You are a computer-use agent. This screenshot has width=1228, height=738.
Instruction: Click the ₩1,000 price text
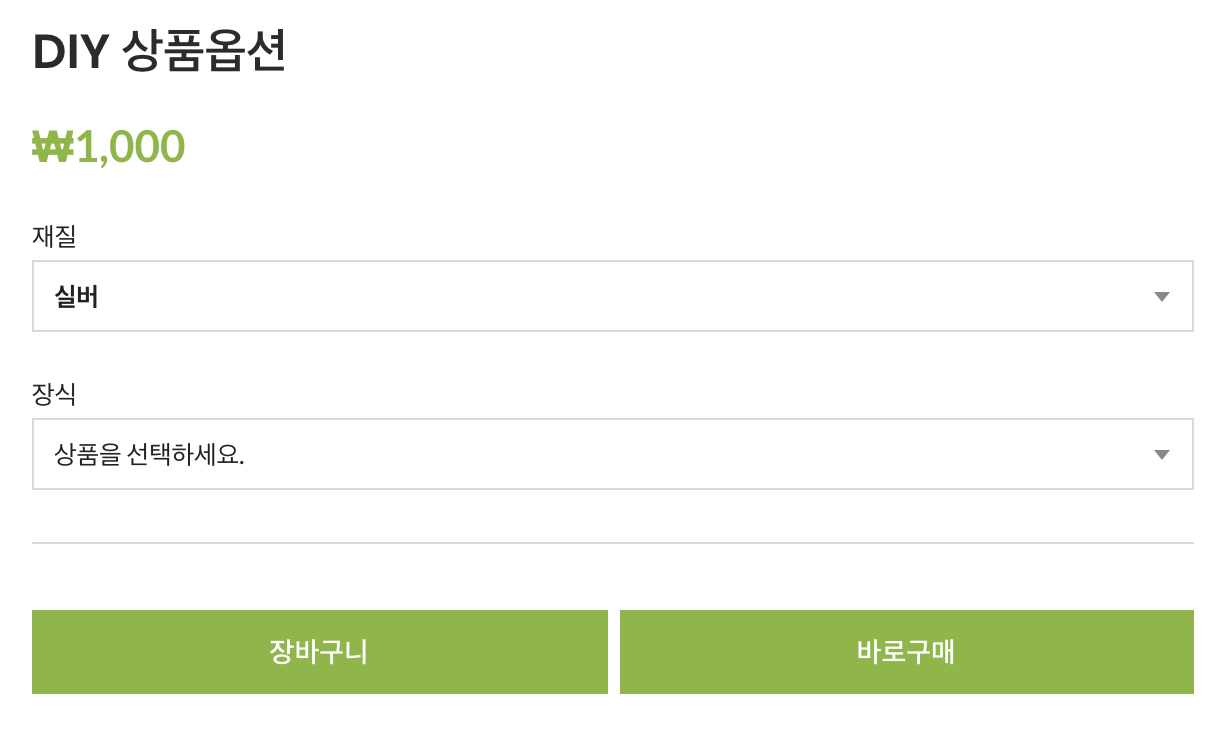click(x=109, y=146)
